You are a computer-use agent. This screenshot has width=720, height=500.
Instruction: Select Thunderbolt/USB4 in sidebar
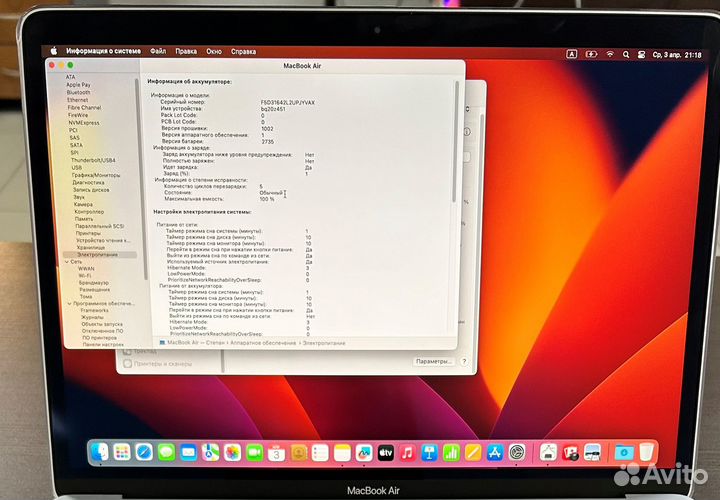(93, 160)
